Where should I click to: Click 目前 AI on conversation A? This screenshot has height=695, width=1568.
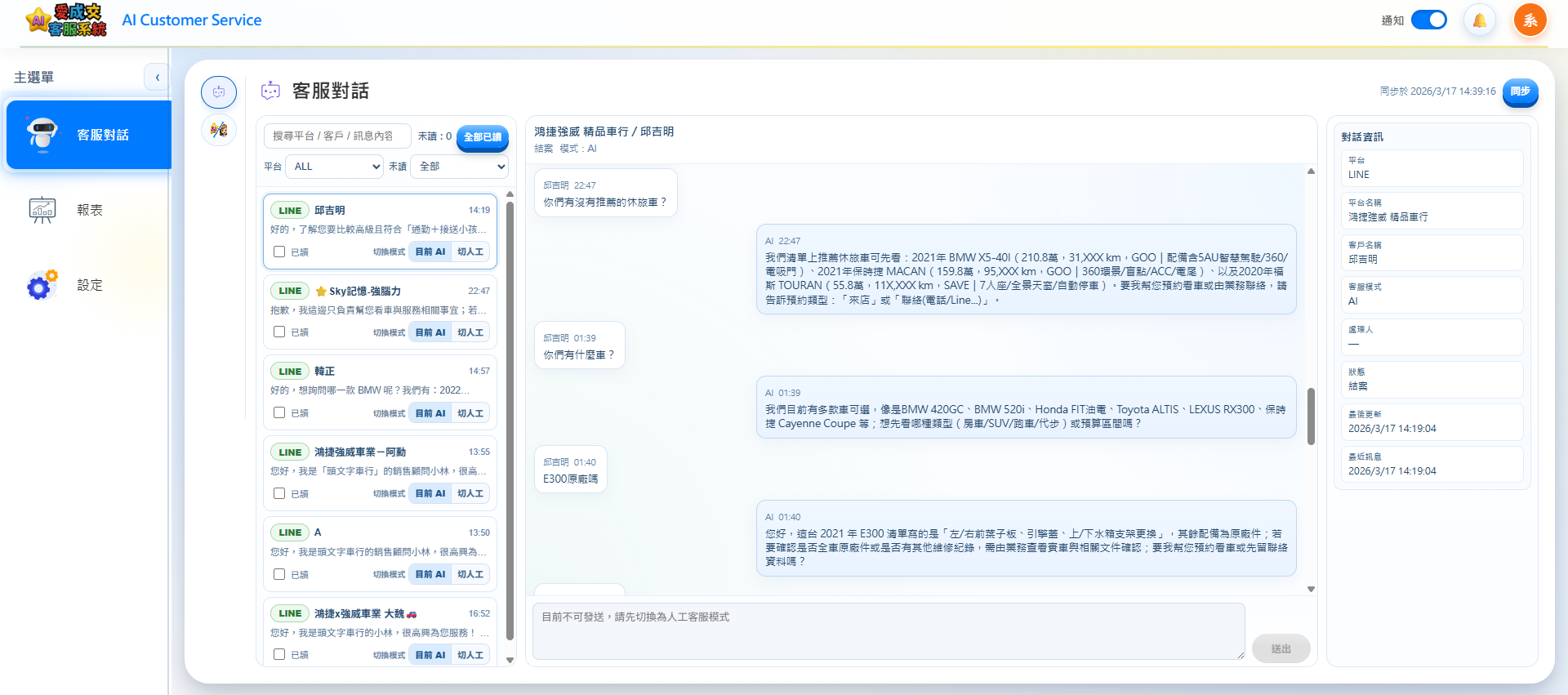click(x=430, y=574)
